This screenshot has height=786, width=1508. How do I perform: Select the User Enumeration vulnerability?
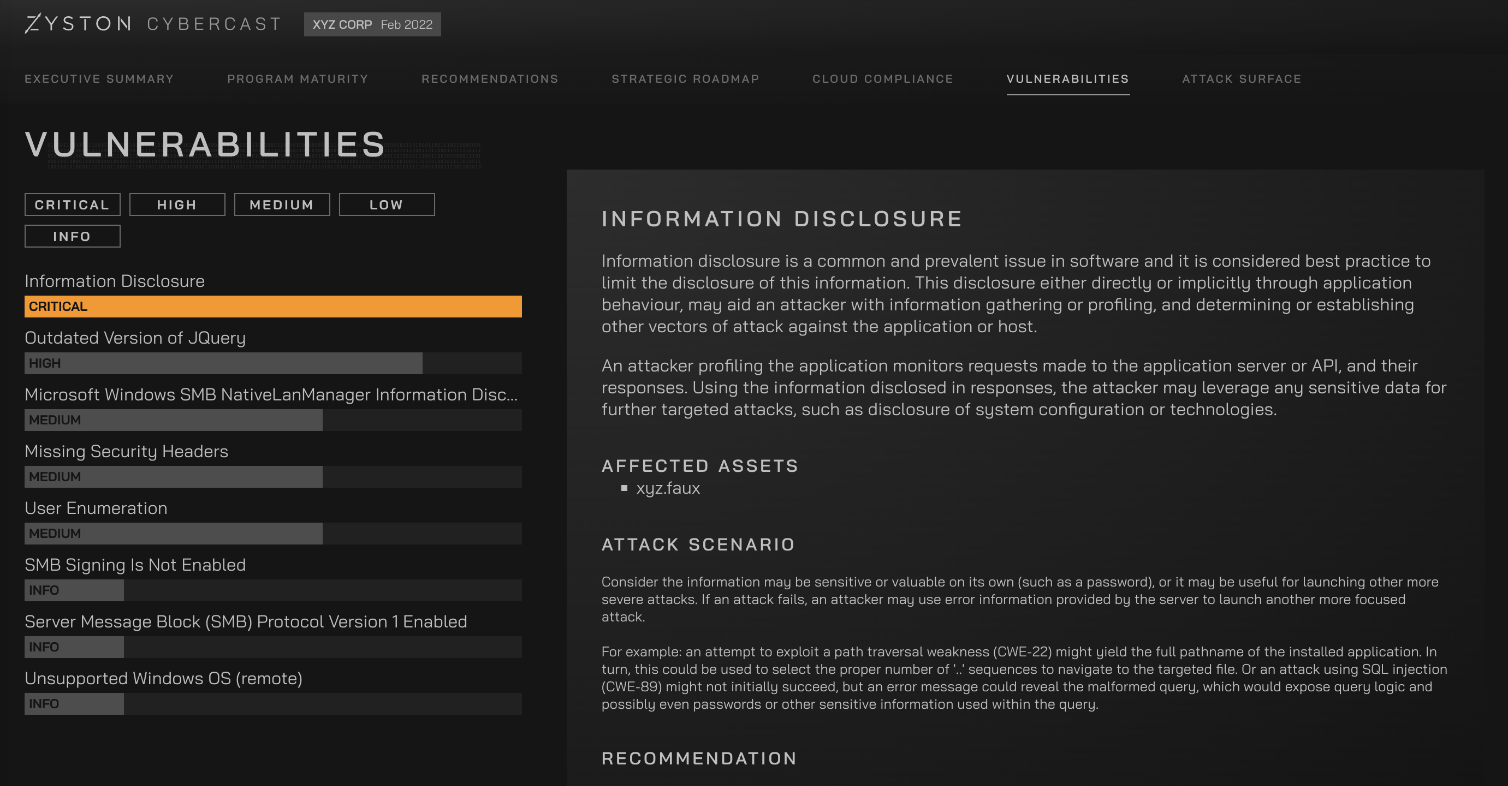point(96,508)
